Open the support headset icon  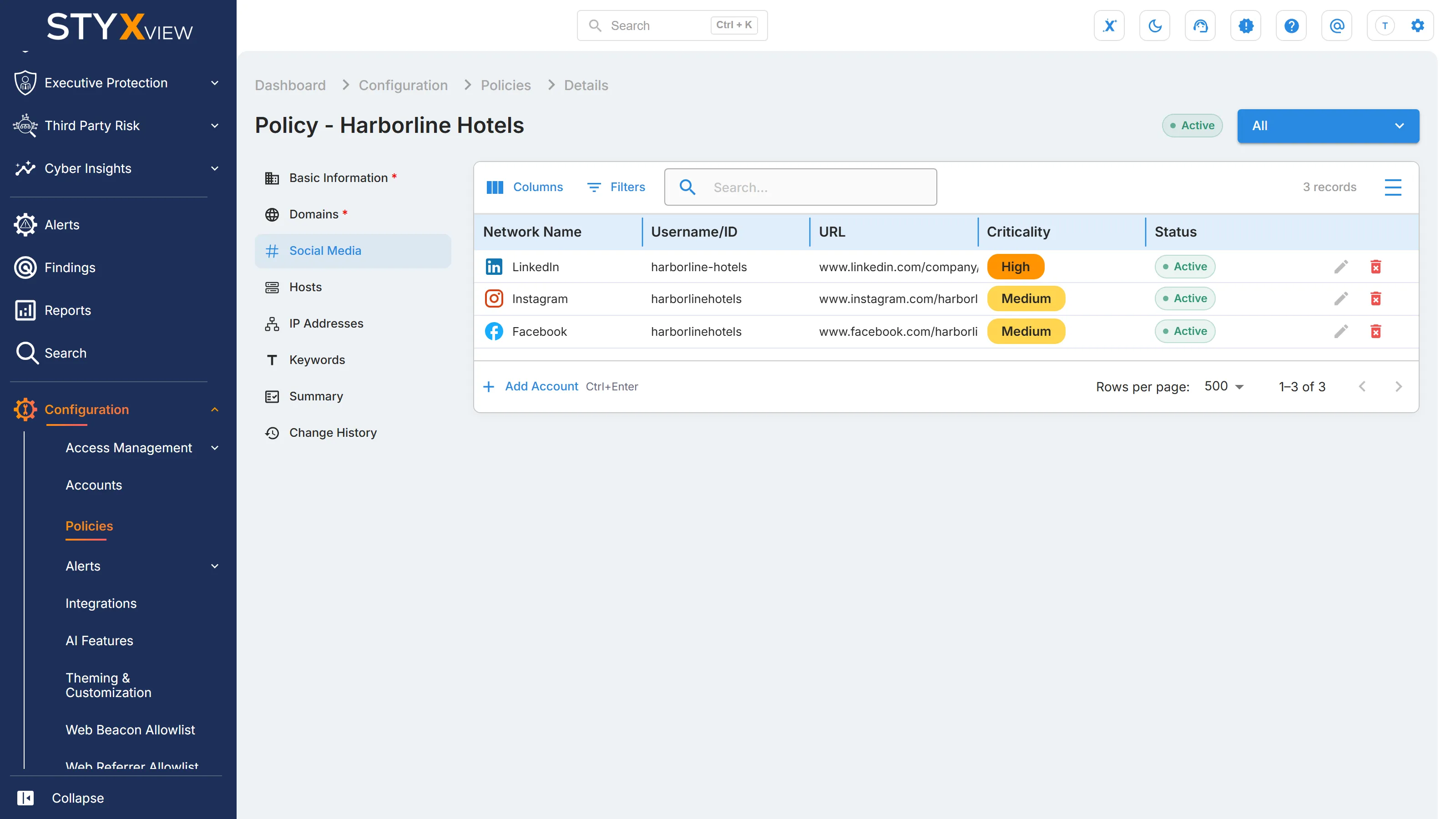[1200, 25]
